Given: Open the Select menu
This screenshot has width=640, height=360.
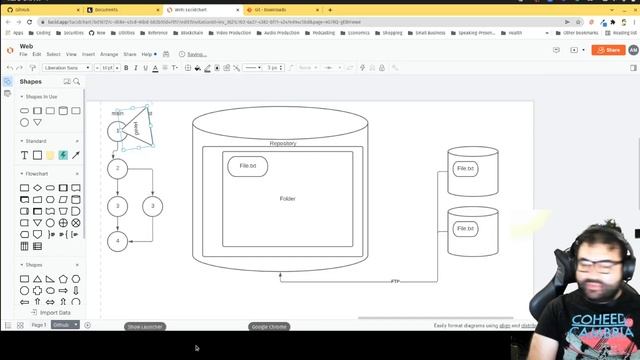Looking at the screenshot, I should point(53,54).
